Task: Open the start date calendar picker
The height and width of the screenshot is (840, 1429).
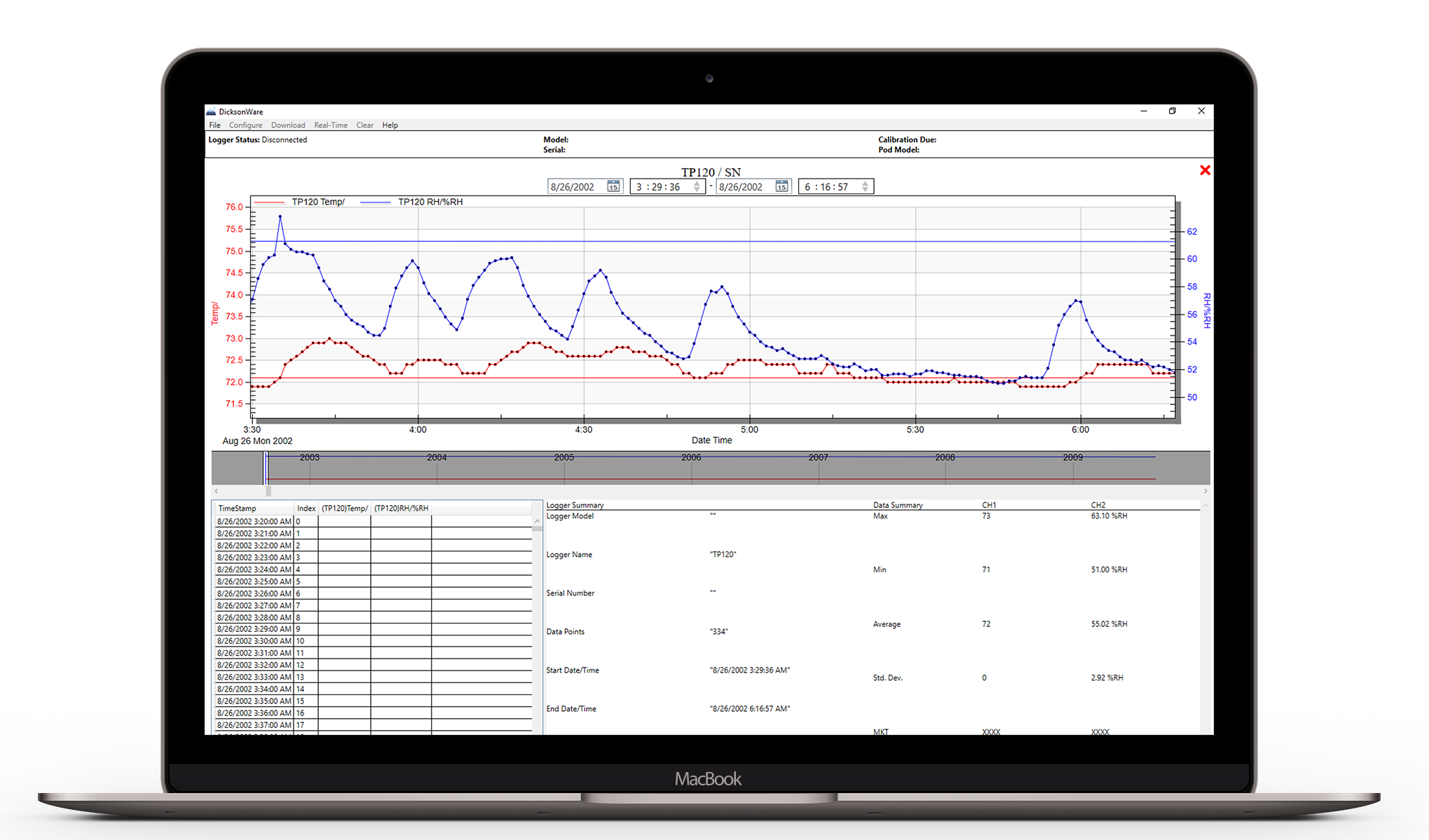Action: [x=613, y=186]
